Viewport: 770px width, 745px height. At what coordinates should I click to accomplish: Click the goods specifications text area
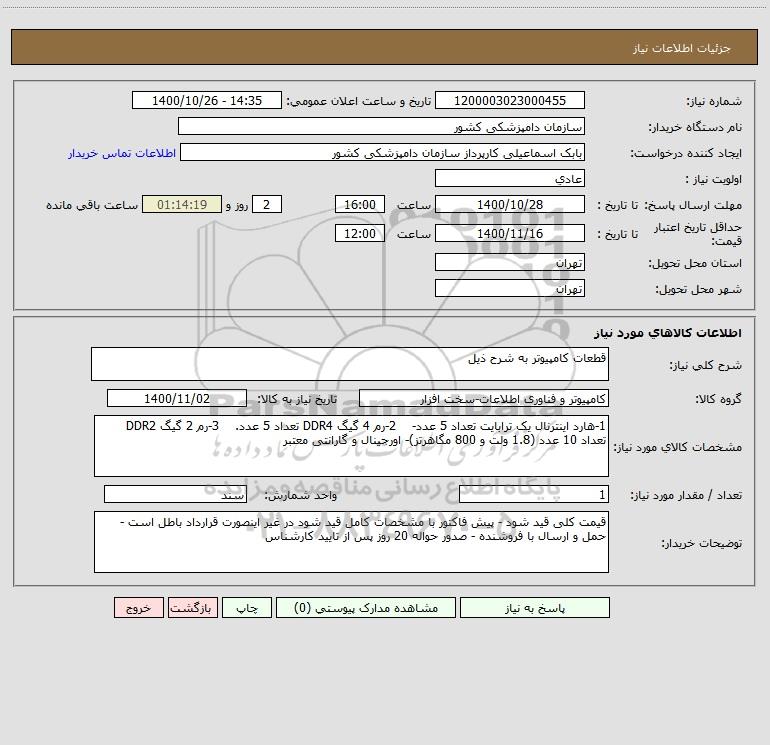[x=351, y=446]
